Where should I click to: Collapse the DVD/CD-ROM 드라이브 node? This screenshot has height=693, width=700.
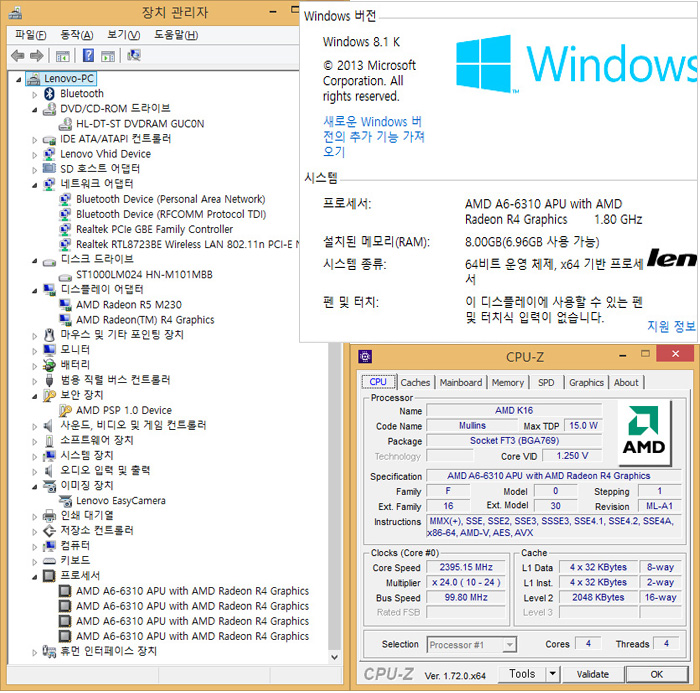point(35,109)
